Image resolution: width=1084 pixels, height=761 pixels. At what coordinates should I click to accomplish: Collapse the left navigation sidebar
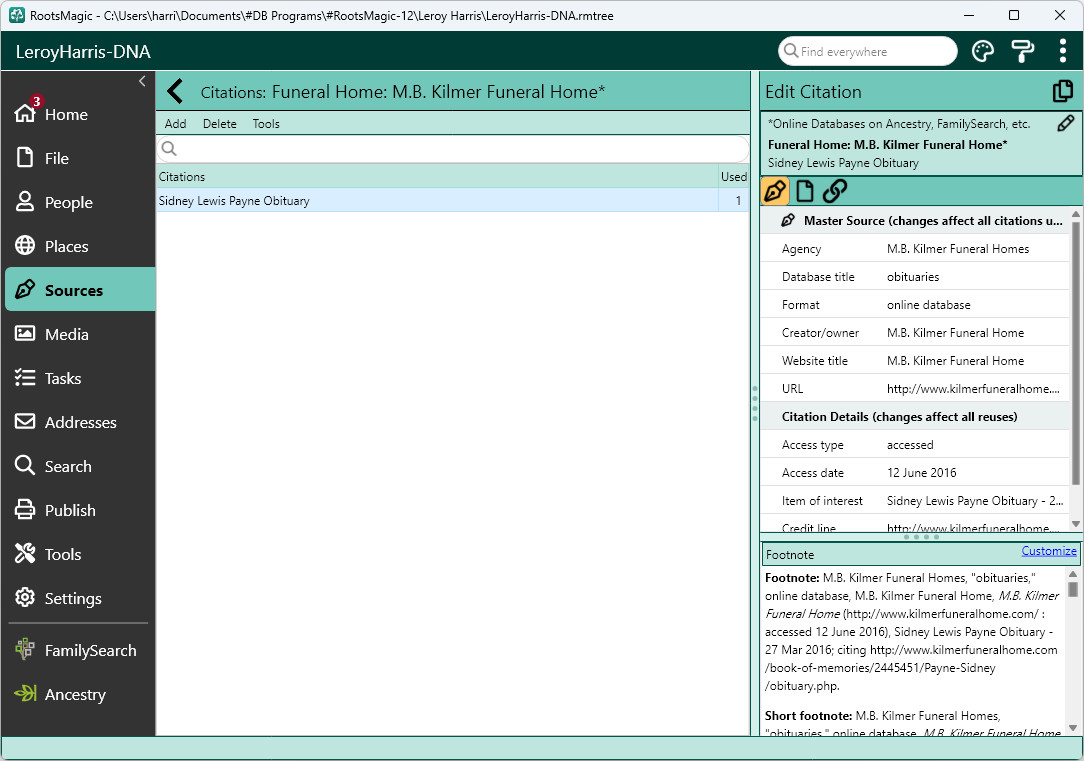tap(142, 81)
